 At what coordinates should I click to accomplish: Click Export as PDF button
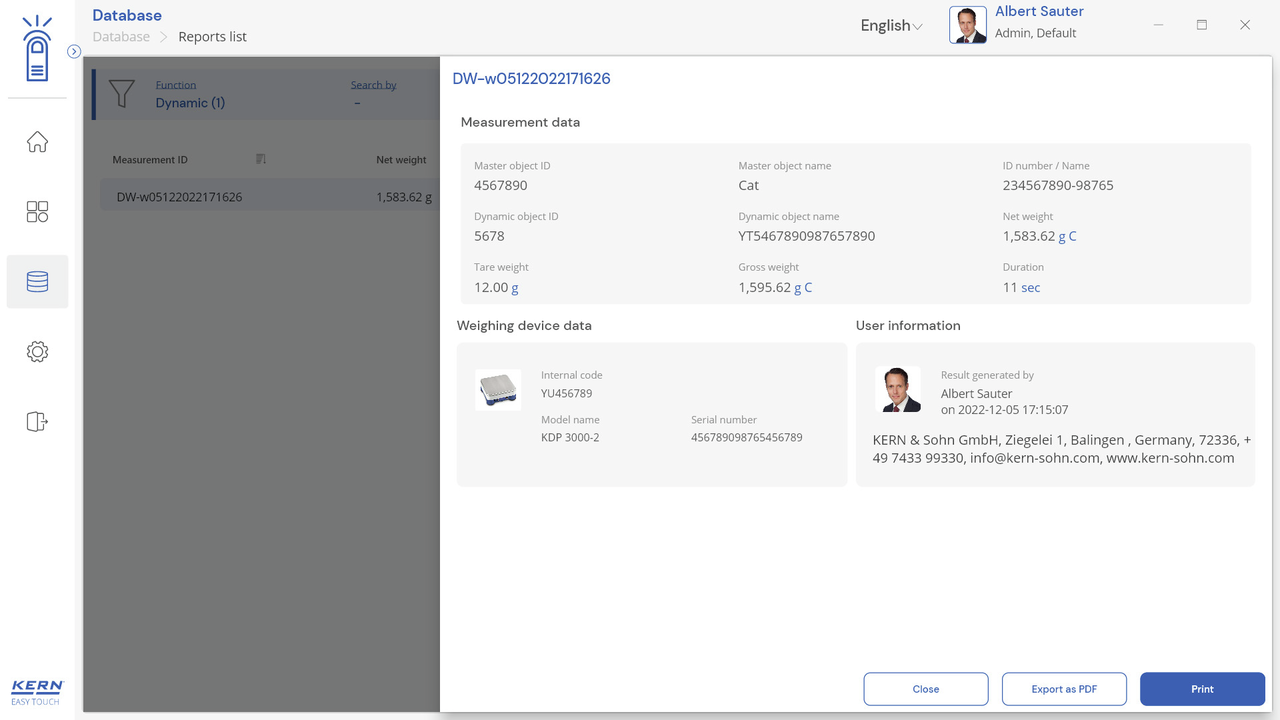[x=1064, y=689]
